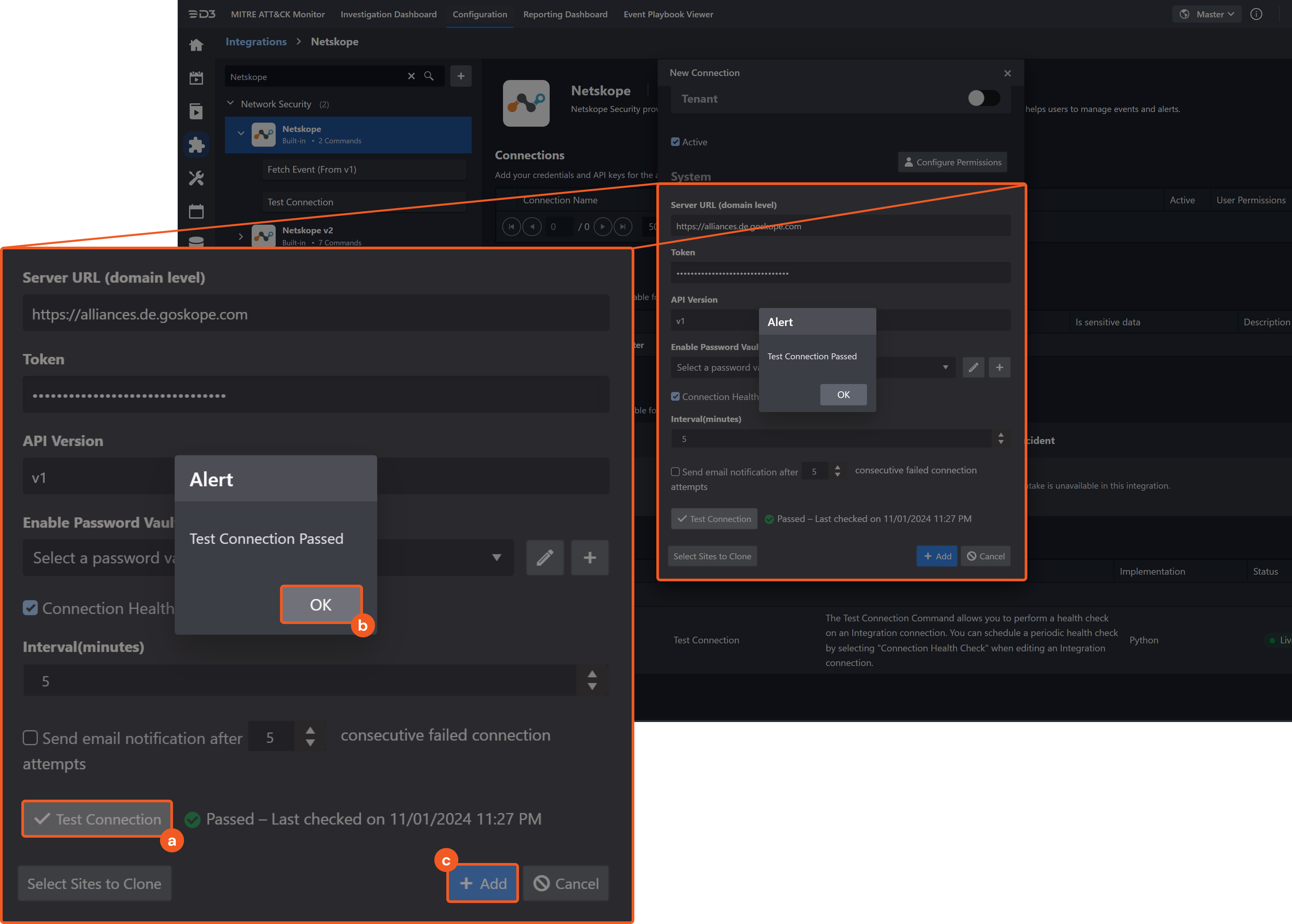The width and height of the screenshot is (1292, 924).
Task: Open the home icon in the left sidebar
Action: (196, 45)
